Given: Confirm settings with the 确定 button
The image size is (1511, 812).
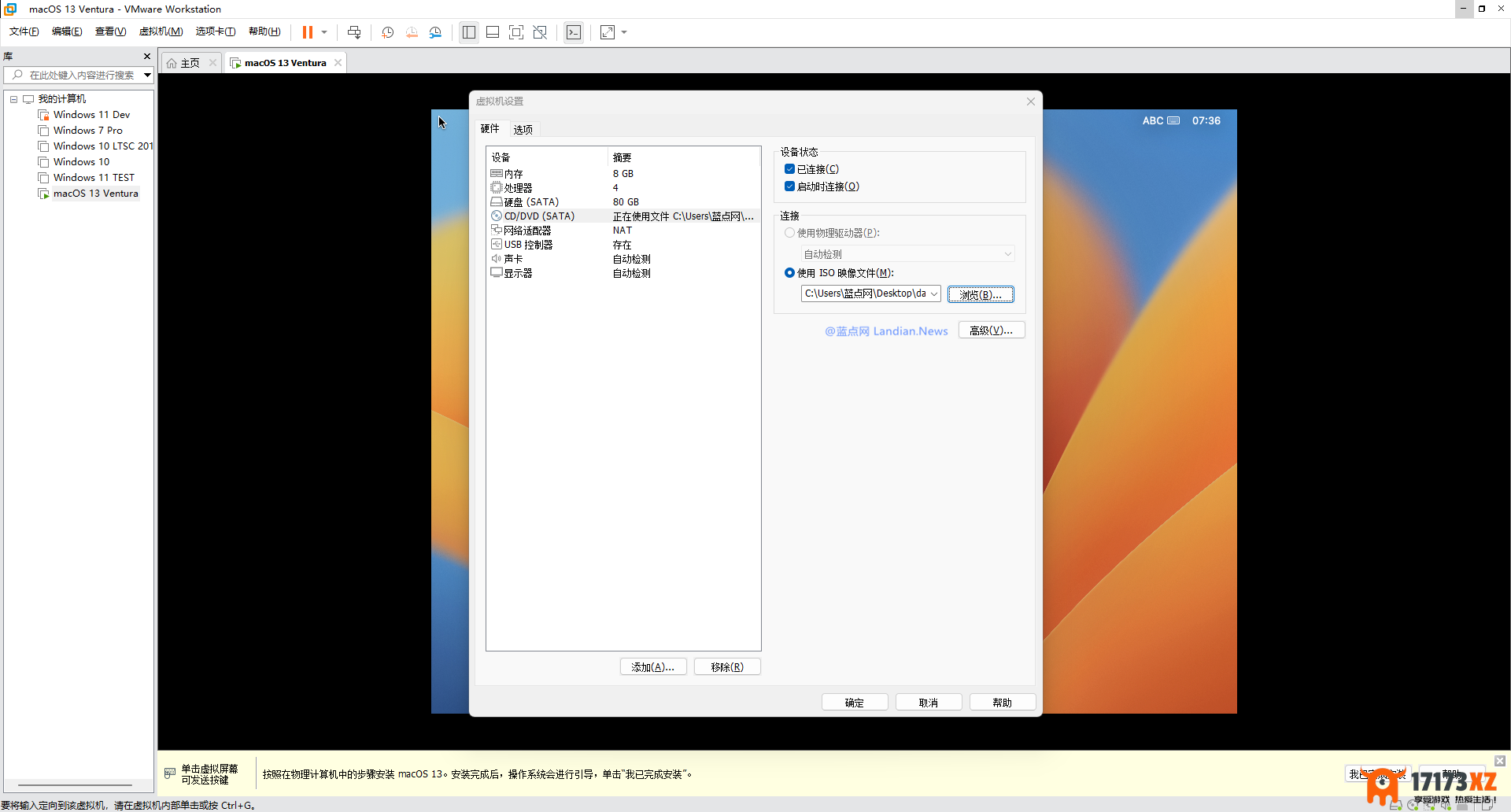Looking at the screenshot, I should pyautogui.click(x=855, y=703).
